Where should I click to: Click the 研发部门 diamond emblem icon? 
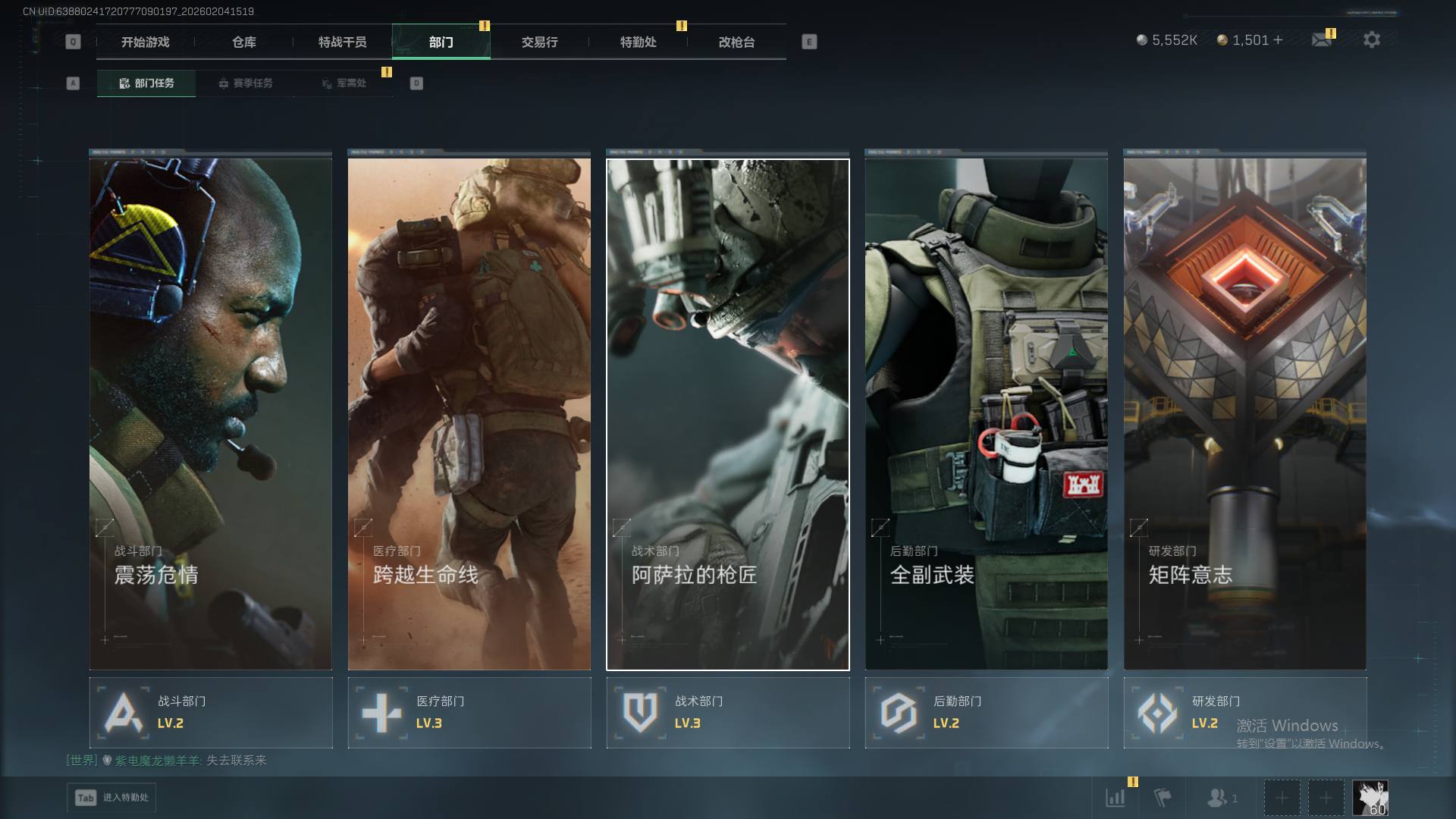(1157, 713)
